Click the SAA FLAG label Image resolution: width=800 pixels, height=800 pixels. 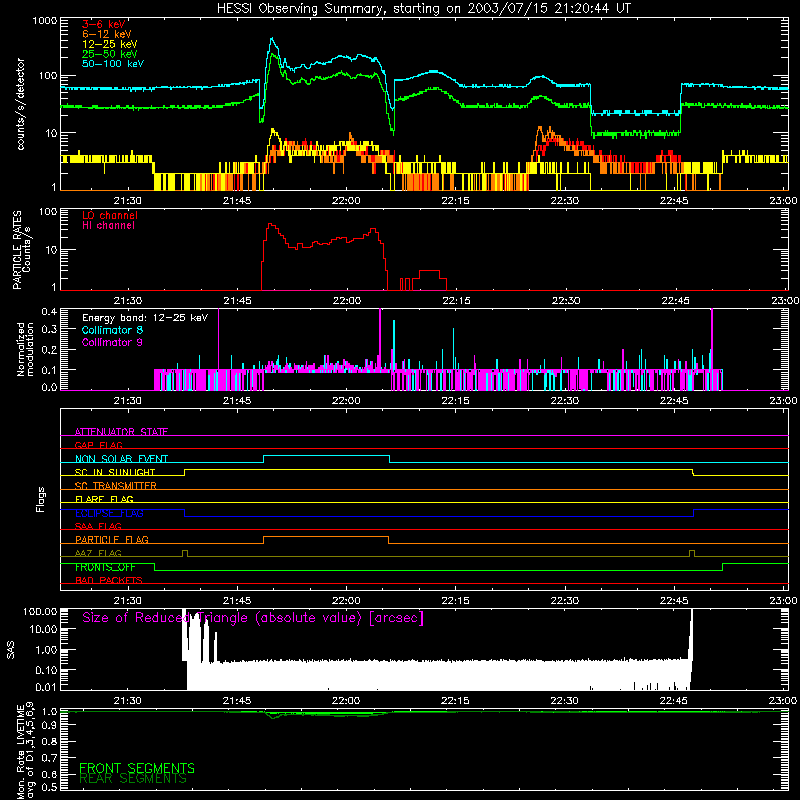pyautogui.click(x=98, y=526)
